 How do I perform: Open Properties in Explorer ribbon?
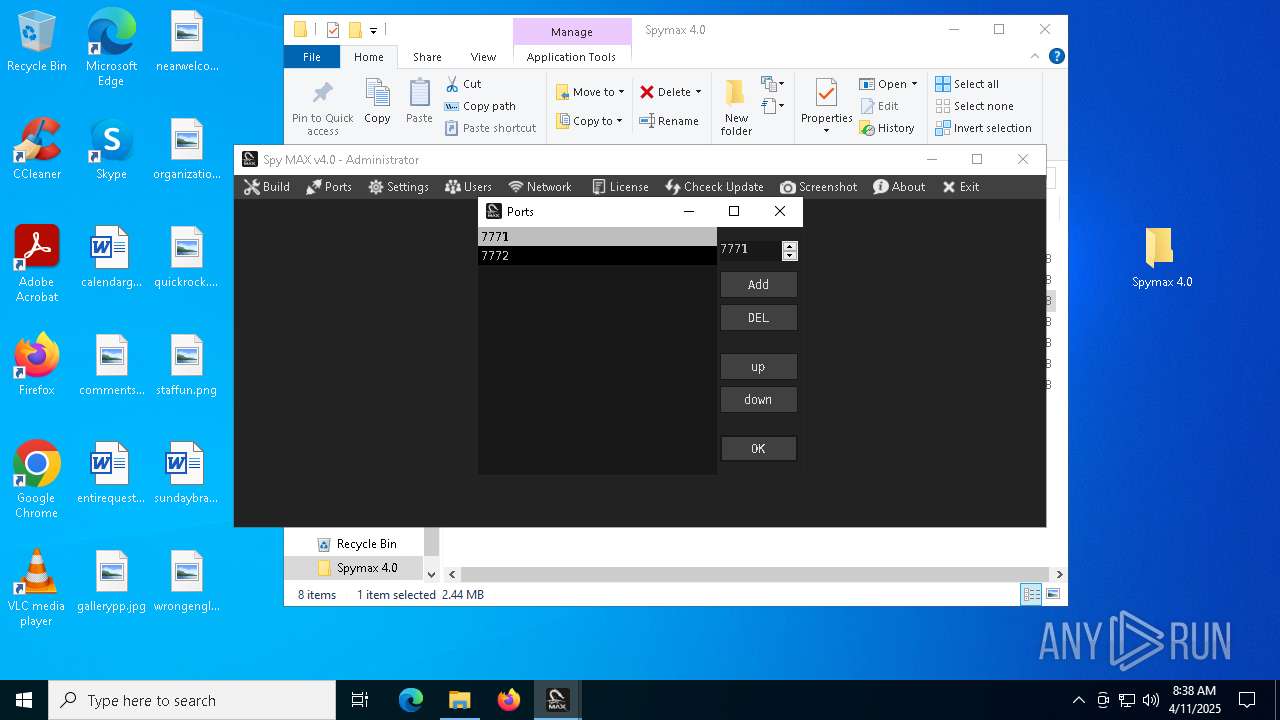pyautogui.click(x=826, y=105)
